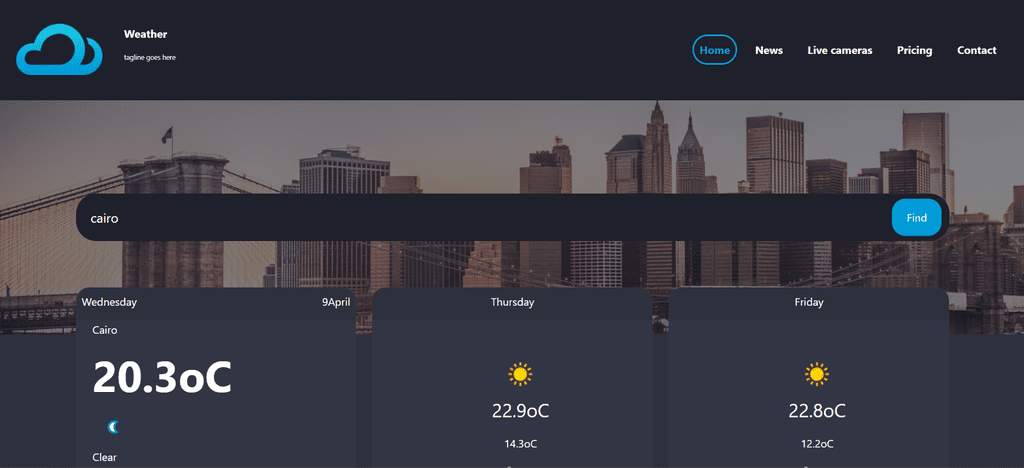
Task: Click the Cairo city name in the card
Action: (x=105, y=330)
